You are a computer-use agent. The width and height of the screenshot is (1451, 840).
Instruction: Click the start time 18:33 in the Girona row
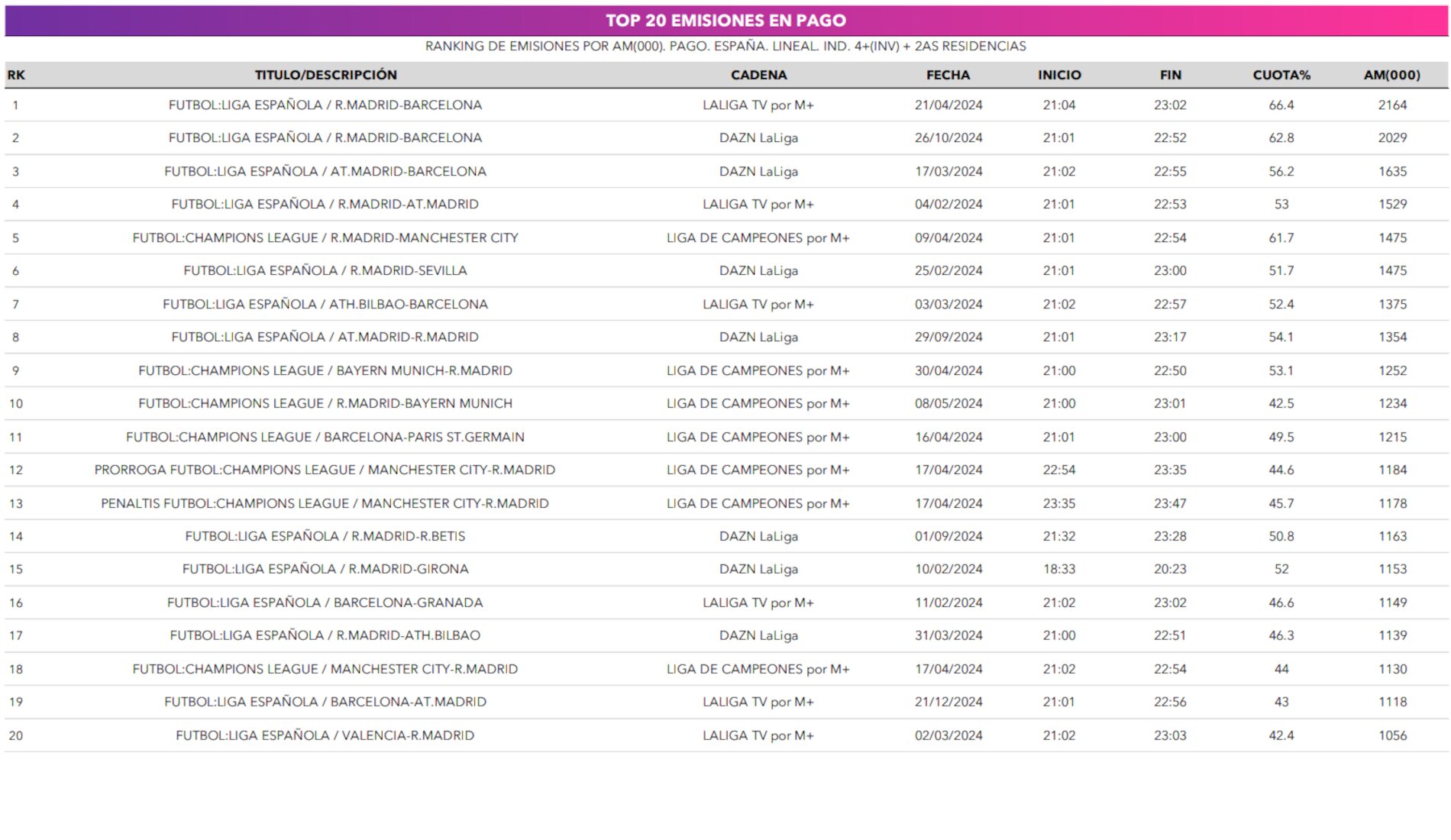pyautogui.click(x=1058, y=570)
